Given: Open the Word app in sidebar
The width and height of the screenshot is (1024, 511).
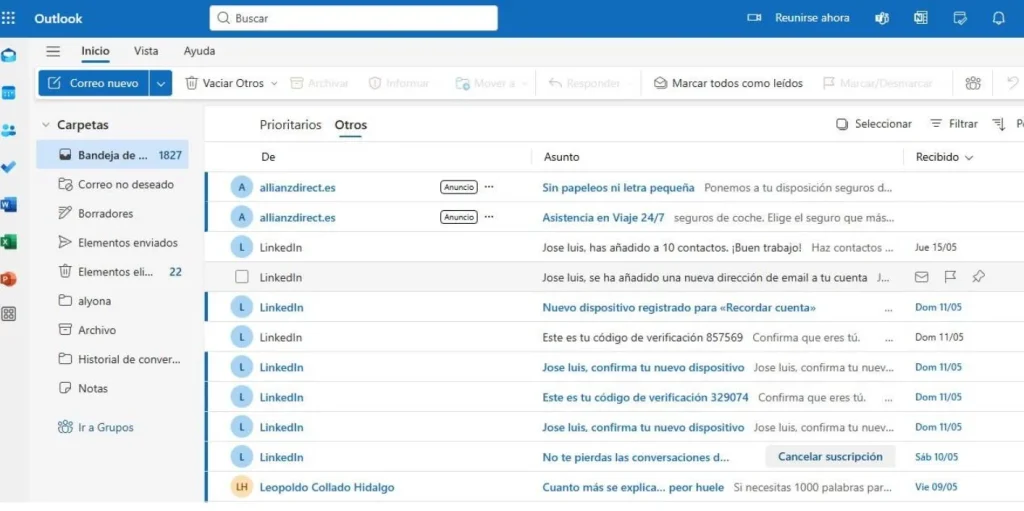Looking at the screenshot, I should pos(9,204).
